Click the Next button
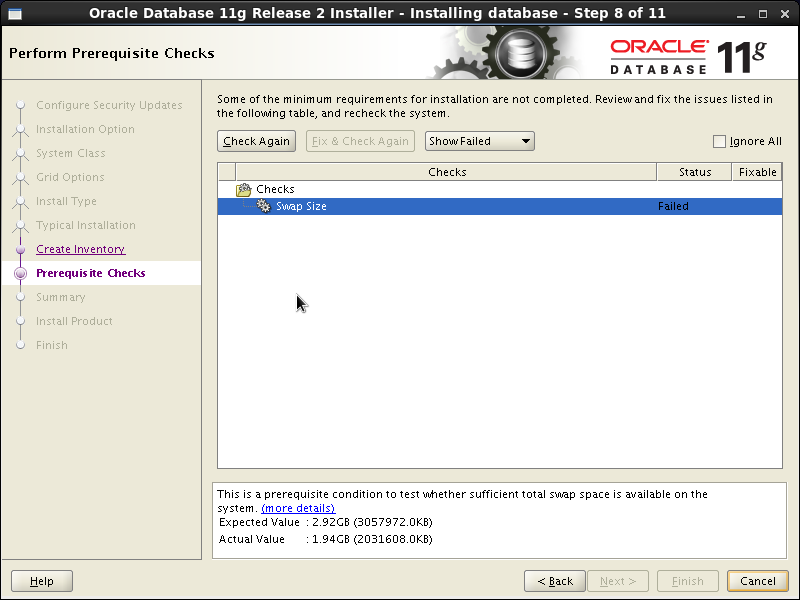This screenshot has width=800, height=600. [x=618, y=581]
